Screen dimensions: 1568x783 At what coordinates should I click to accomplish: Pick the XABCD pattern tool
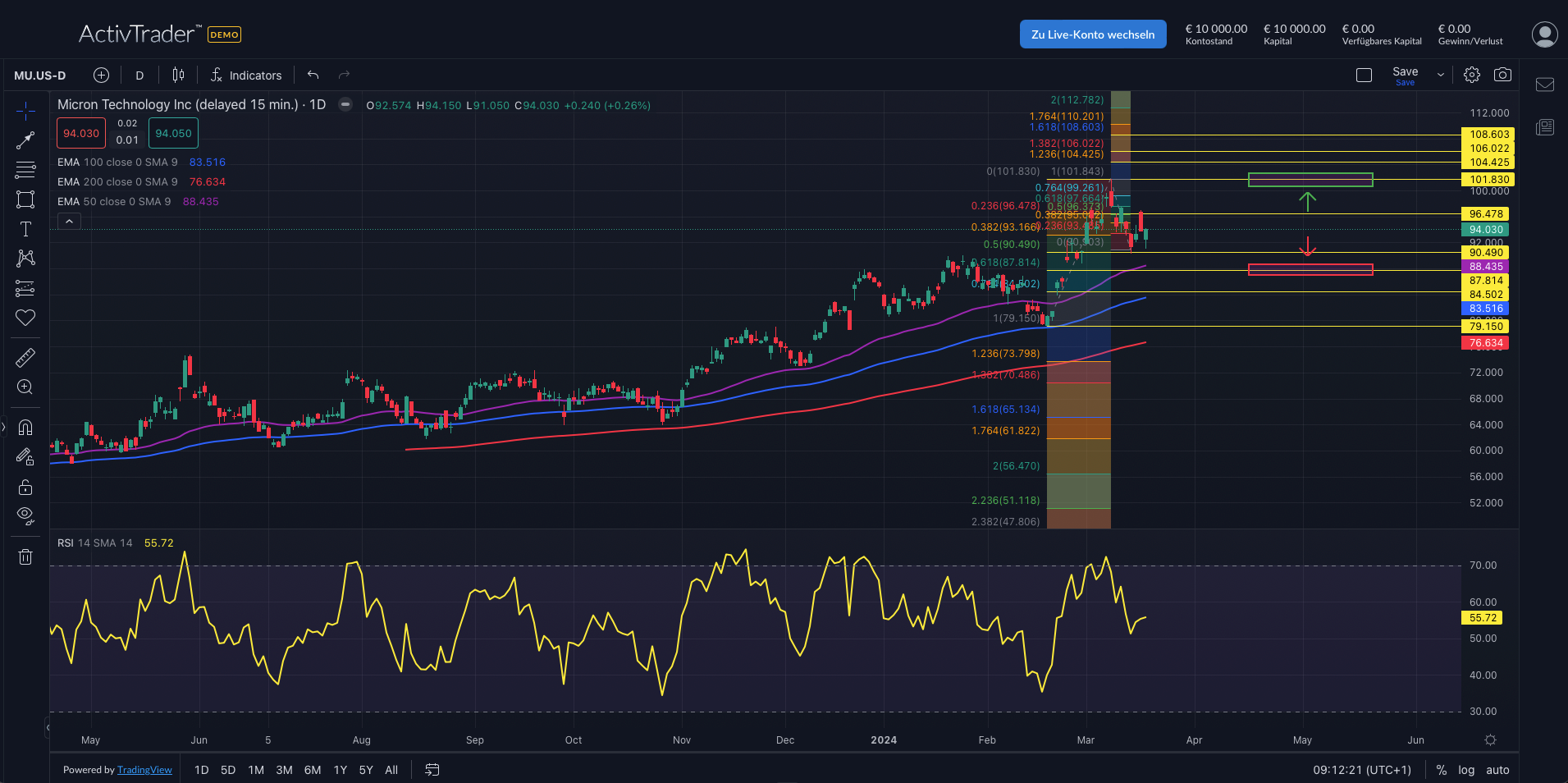tap(25, 258)
